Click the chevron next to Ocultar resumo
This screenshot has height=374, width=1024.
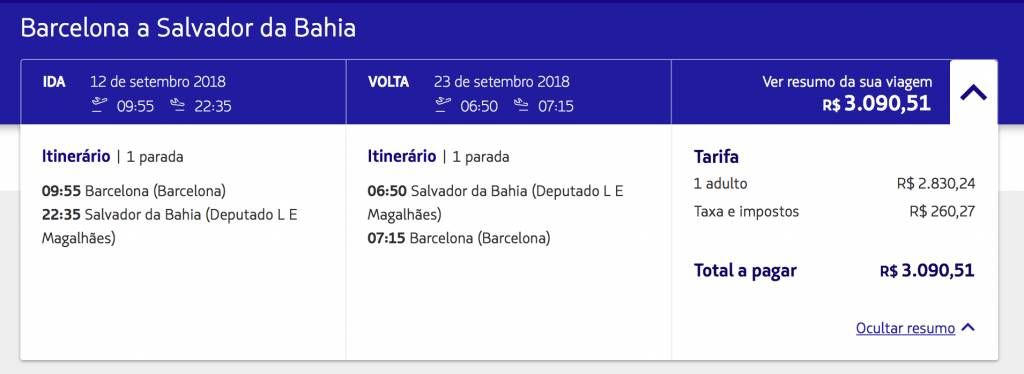tap(968, 328)
